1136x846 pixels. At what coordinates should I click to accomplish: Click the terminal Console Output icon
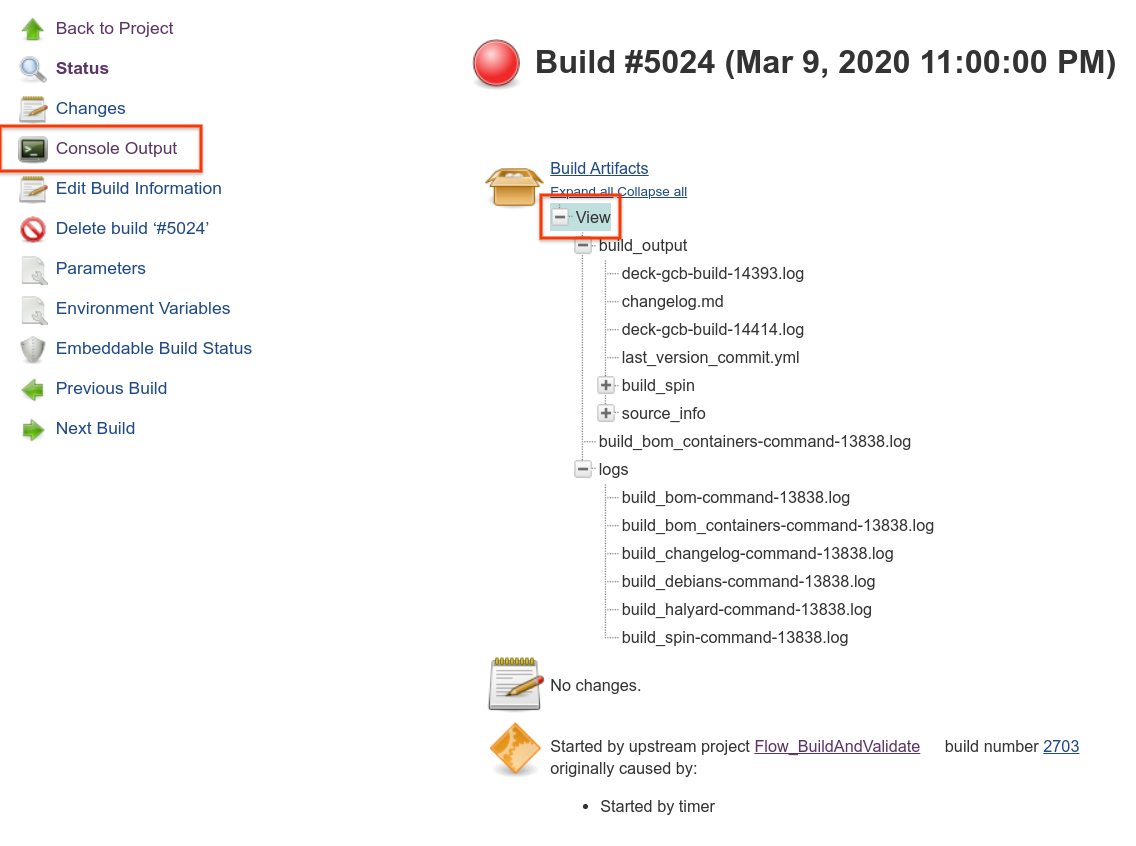[x=33, y=148]
